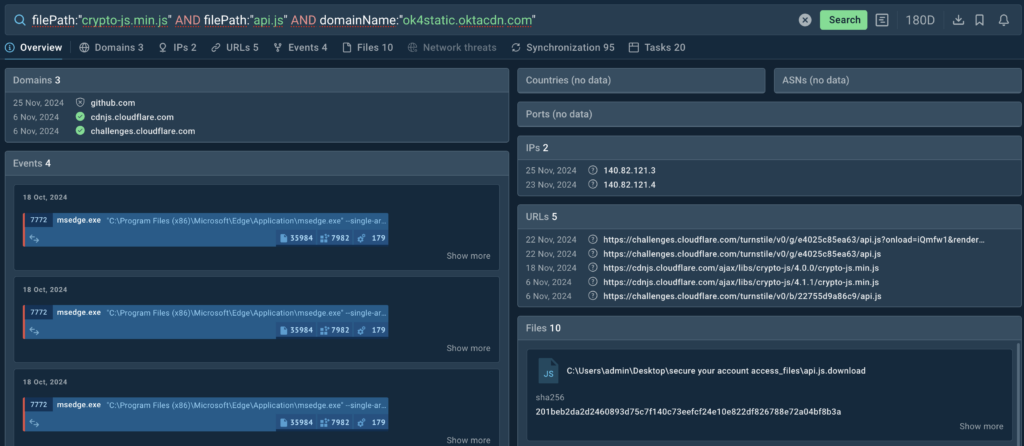
Task: Click the question icon beside IP 140.82.121.3
Action: point(593,170)
